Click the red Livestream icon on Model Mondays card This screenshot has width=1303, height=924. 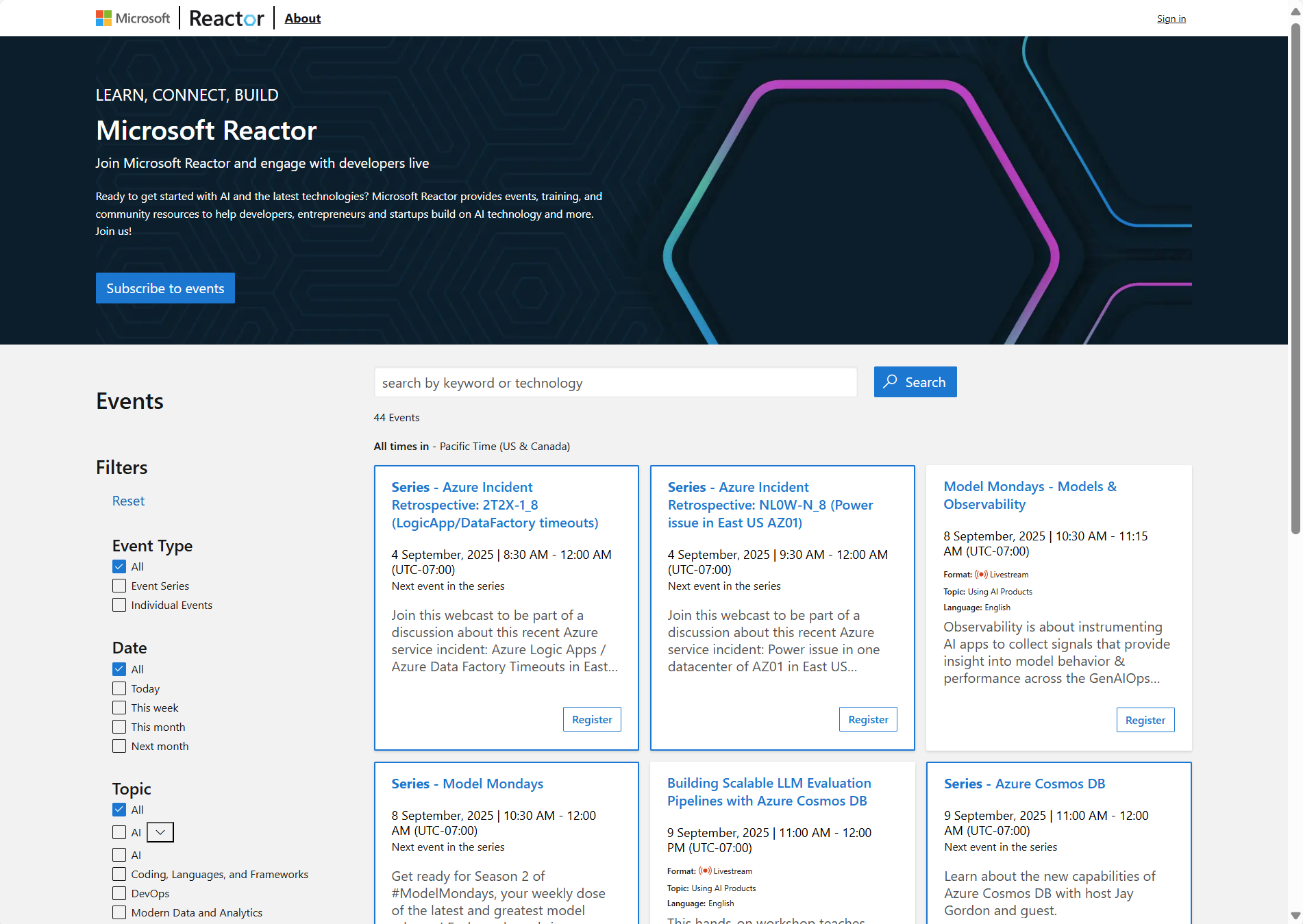click(x=981, y=575)
